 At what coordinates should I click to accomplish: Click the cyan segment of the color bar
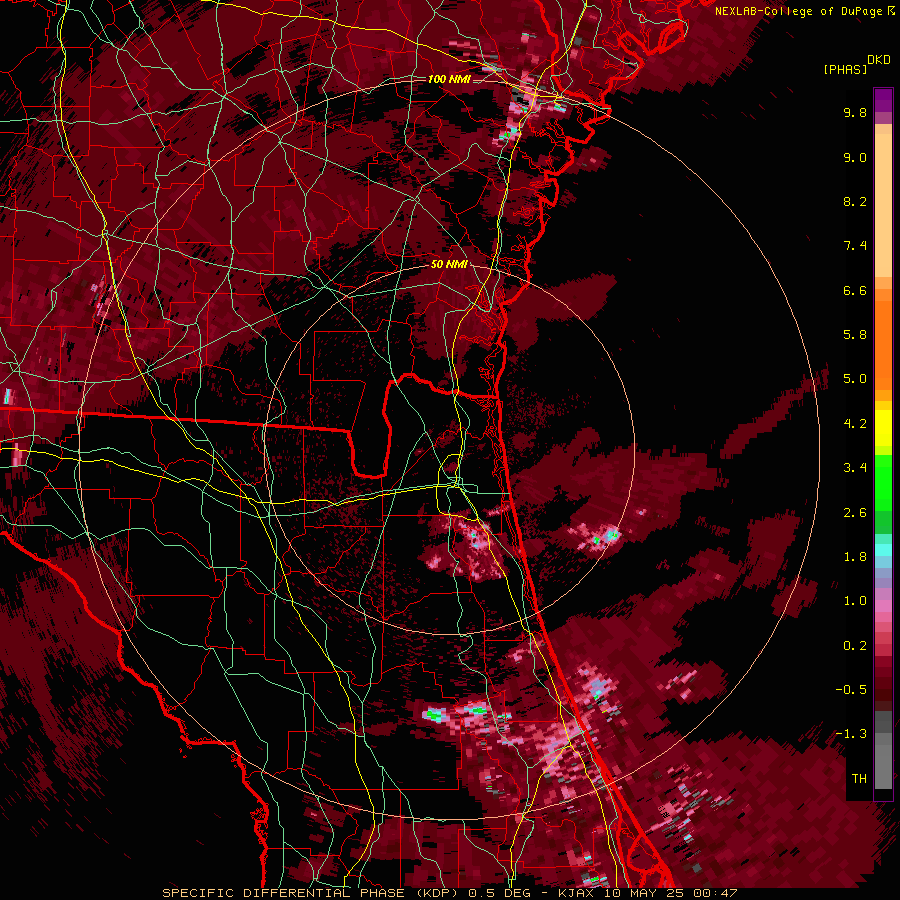coord(883,549)
